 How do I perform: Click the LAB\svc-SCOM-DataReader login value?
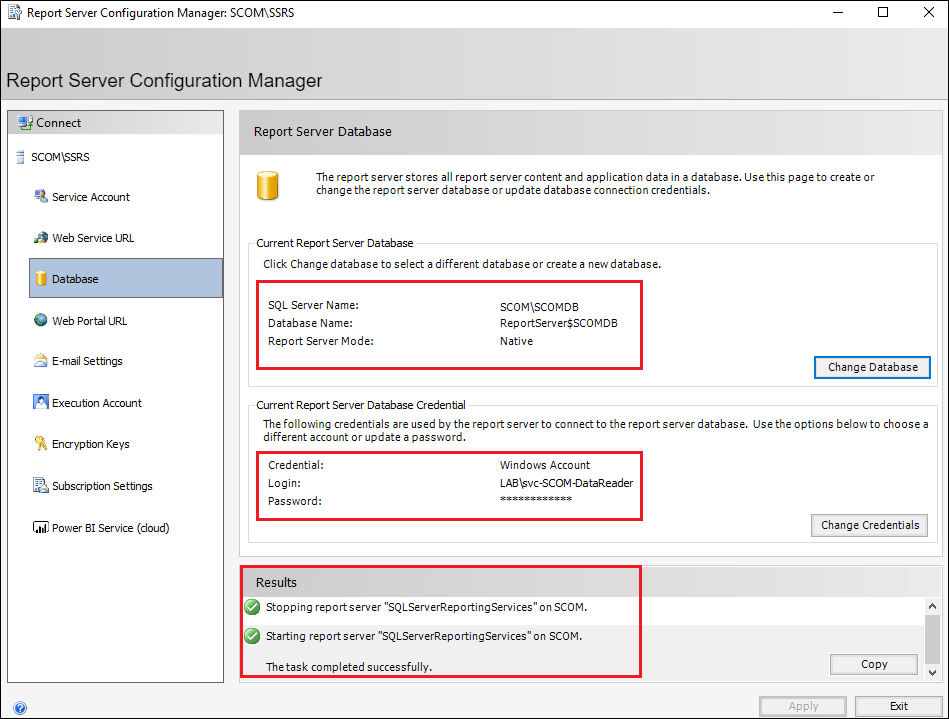566,483
